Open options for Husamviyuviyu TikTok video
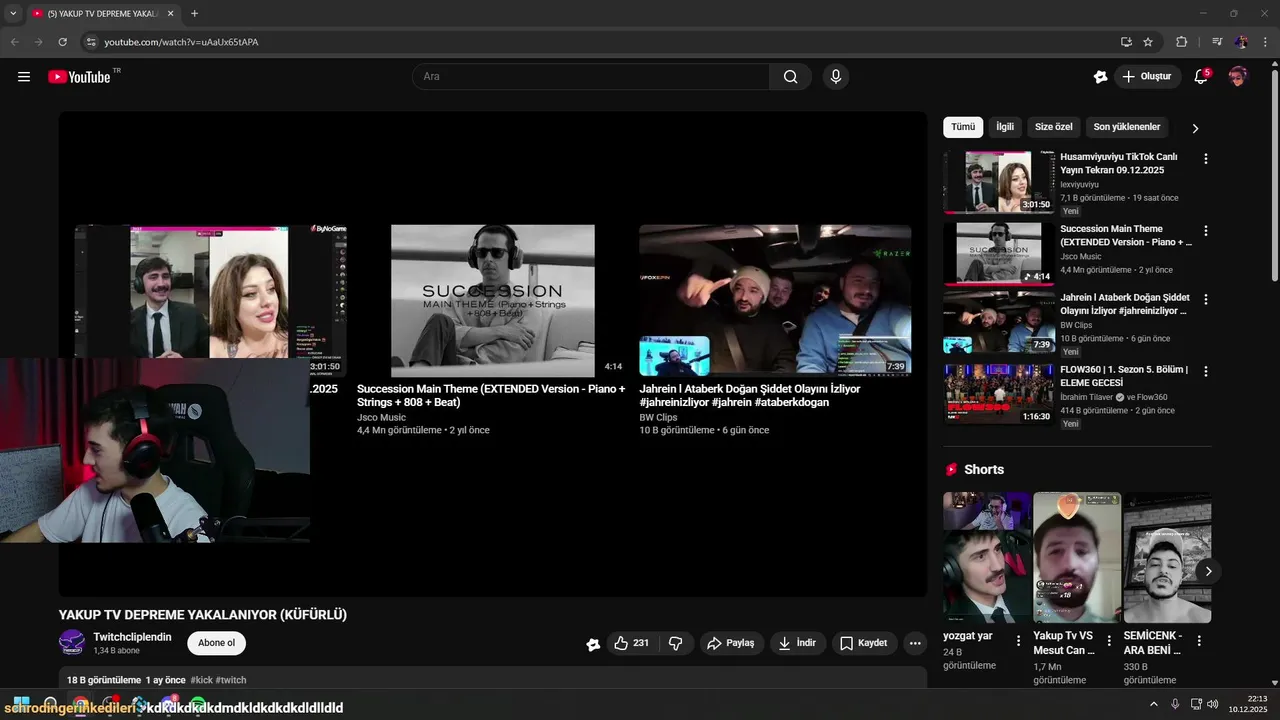This screenshot has height=720, width=1280. coord(1206,159)
